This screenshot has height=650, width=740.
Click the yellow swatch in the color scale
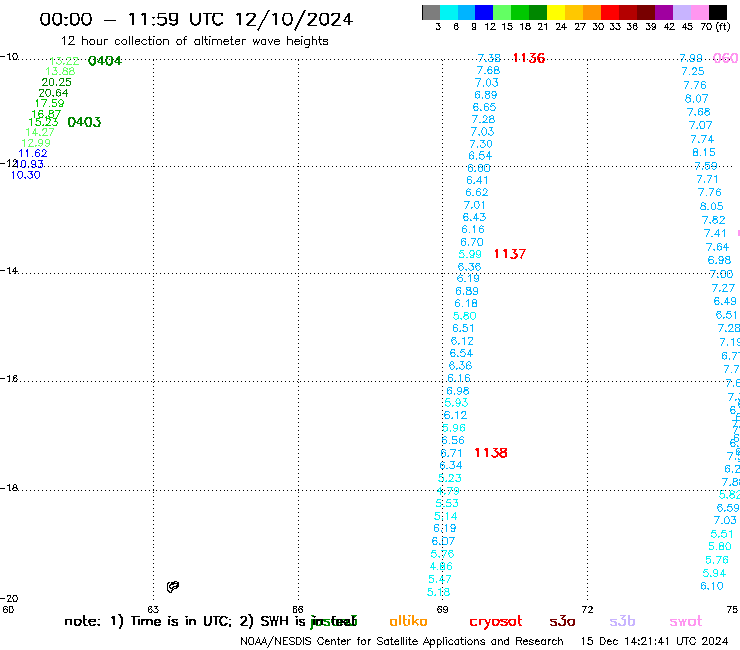555,12
